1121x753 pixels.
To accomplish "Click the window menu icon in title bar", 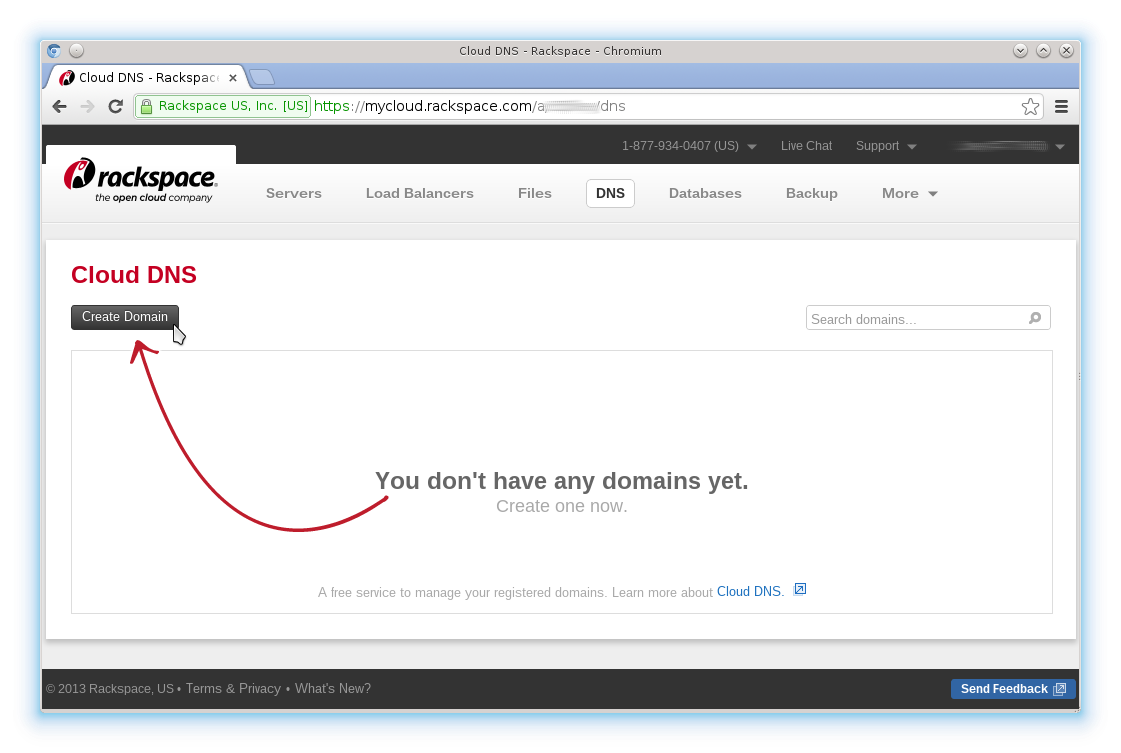I will 54,51.
